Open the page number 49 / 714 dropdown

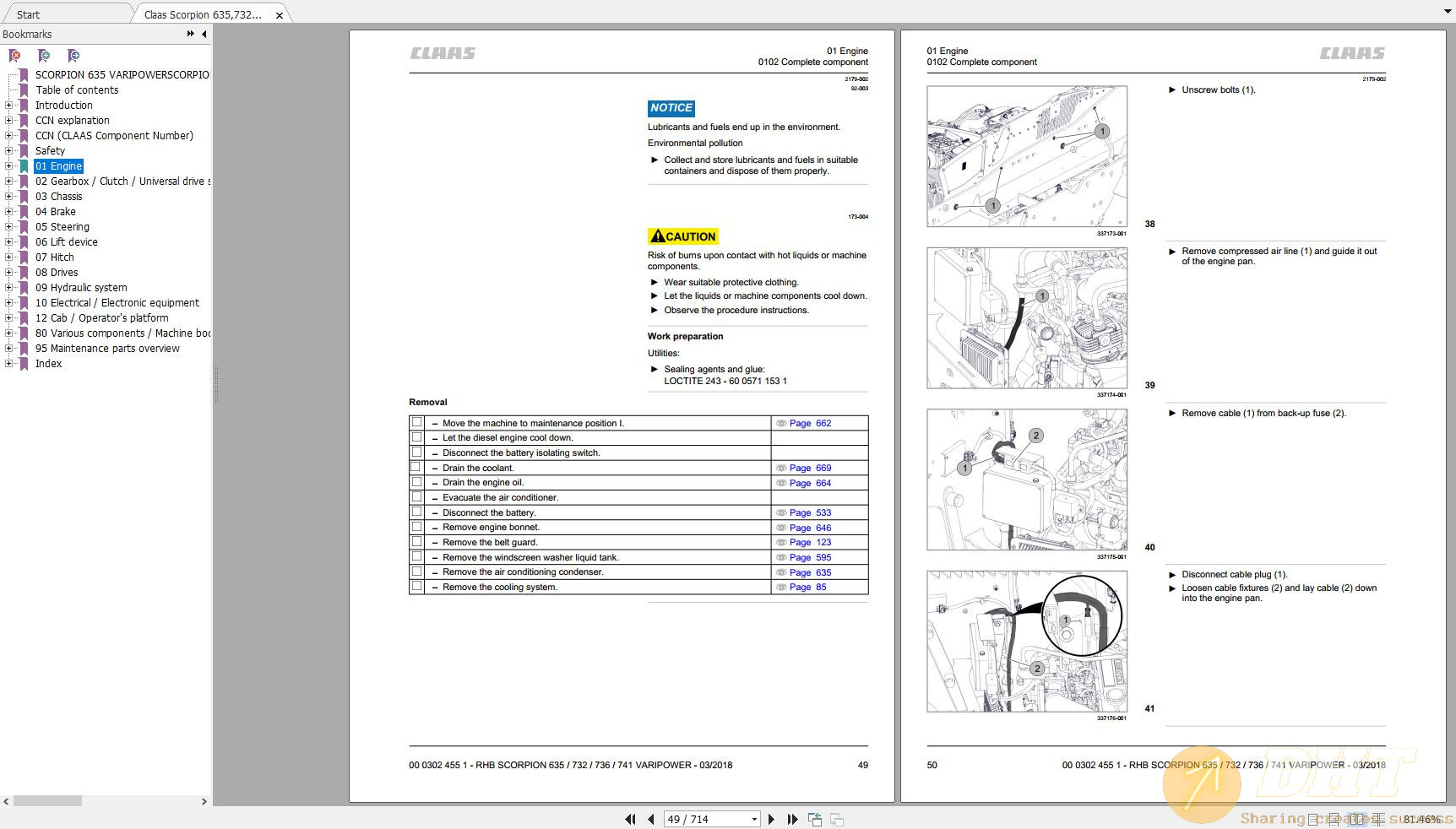click(x=754, y=819)
